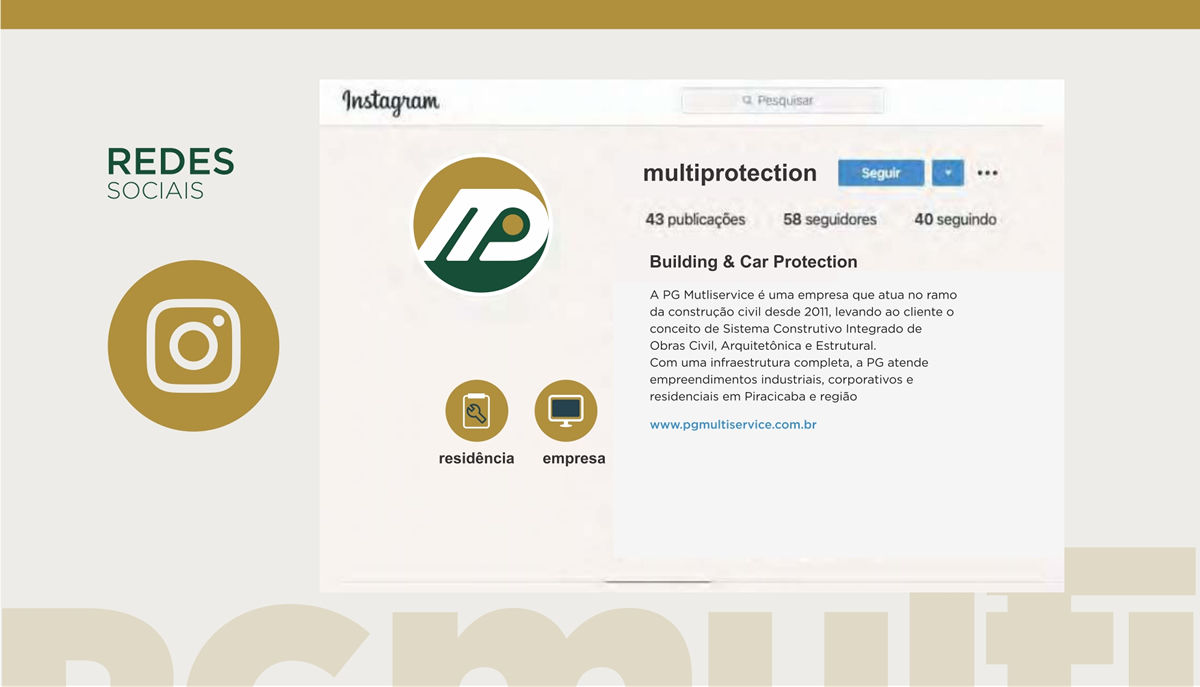Click the magnifier icon in the search box
The image size is (1200, 687).
pos(747,101)
